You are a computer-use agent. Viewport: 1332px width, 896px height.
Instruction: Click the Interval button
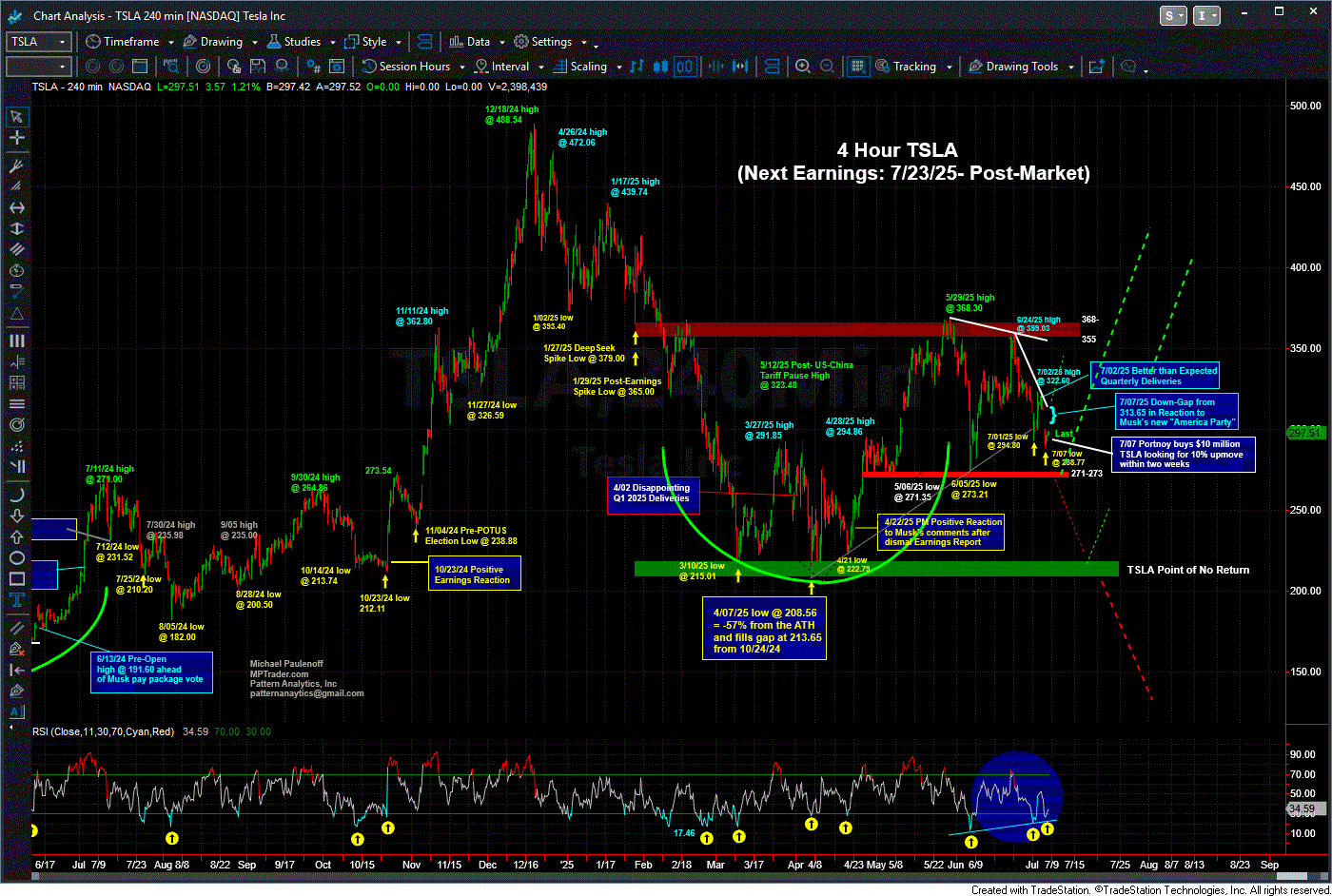tap(502, 67)
